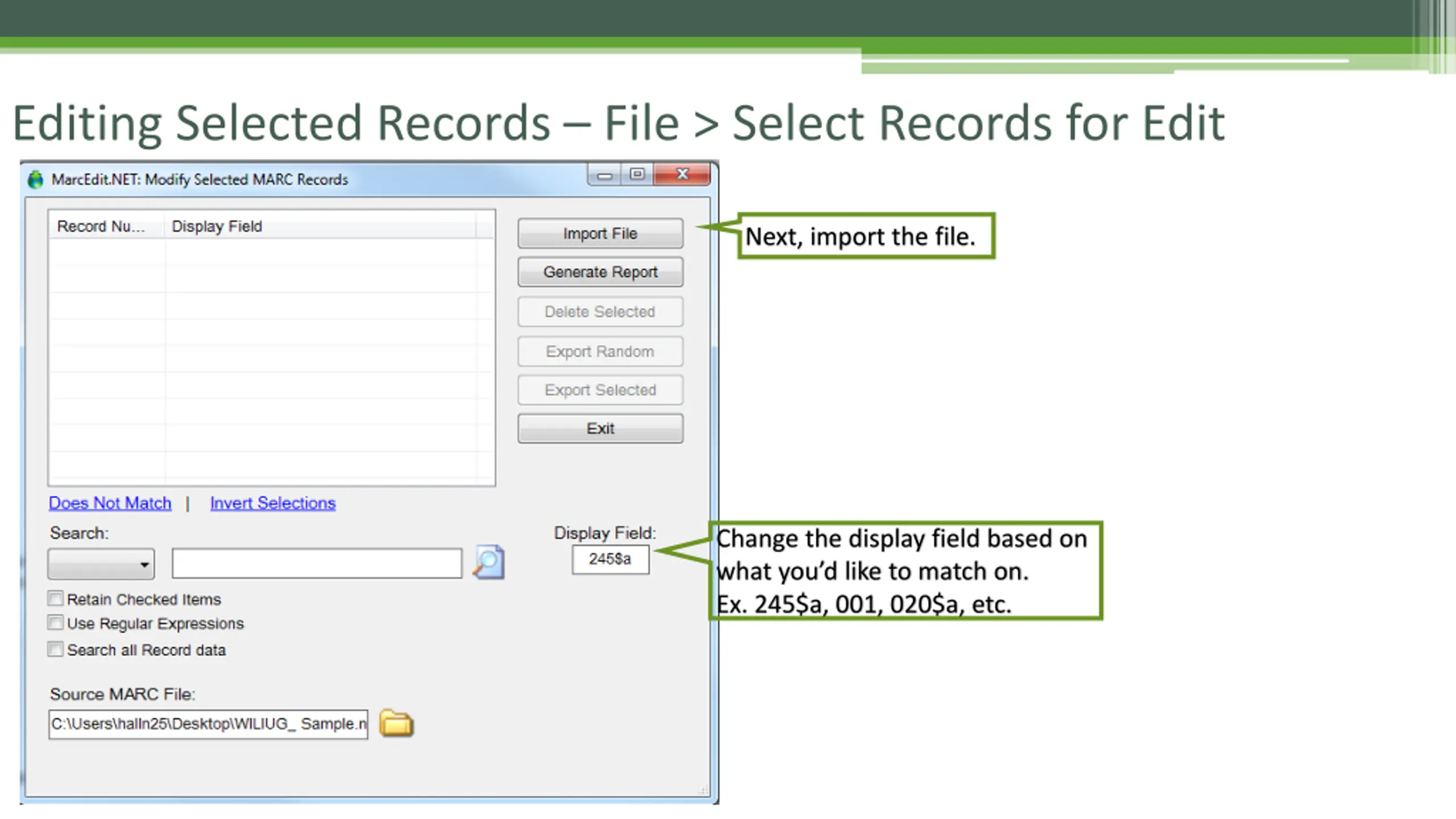Expand the Search type dropdown
Screen dimensions: 1456x819
tap(101, 564)
